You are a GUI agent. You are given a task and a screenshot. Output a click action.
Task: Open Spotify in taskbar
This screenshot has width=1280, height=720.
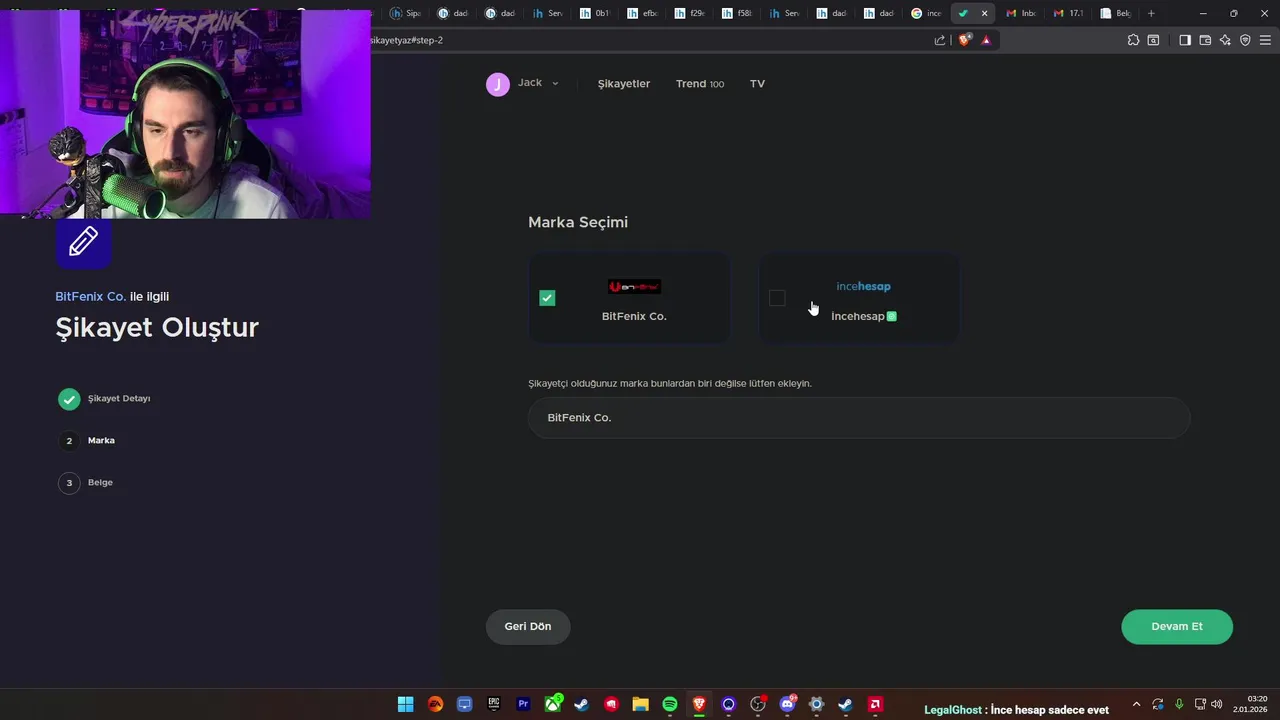pos(670,704)
